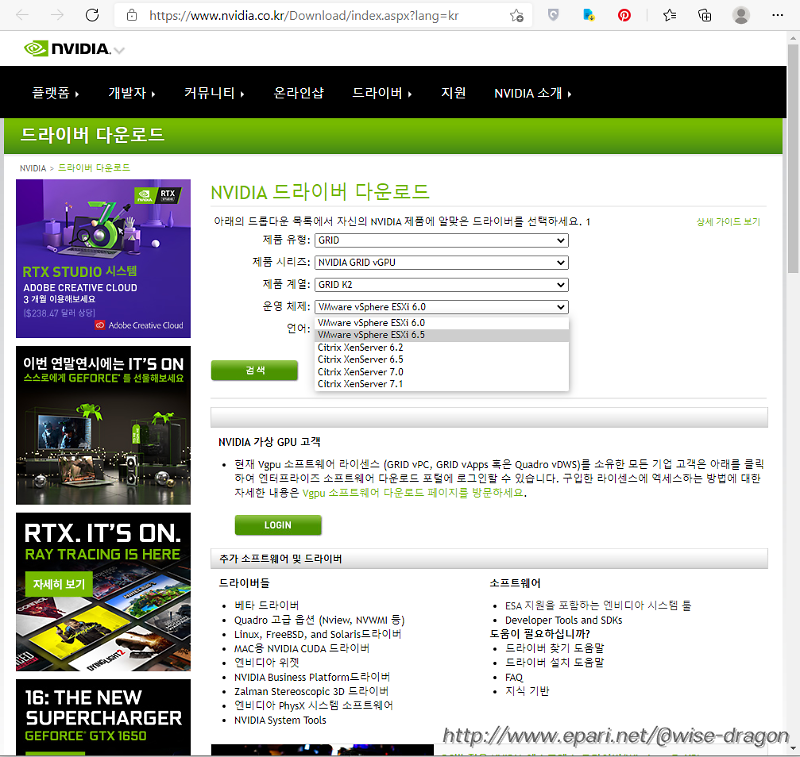Open ESA 지원 엔비디아 시스템 툴 link
The width and height of the screenshot is (800, 757).
(598, 605)
